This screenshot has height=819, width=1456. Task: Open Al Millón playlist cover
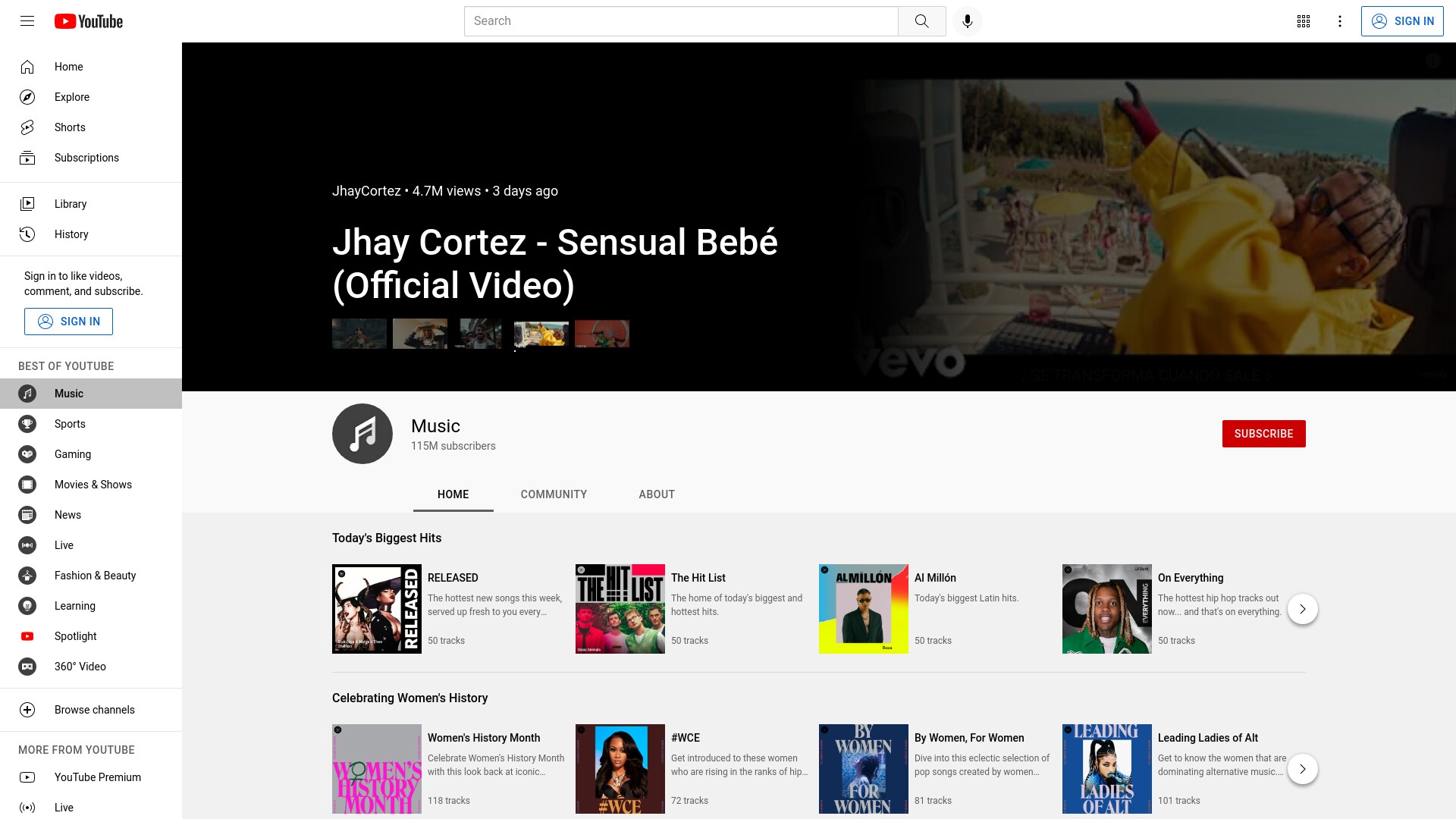(864, 609)
